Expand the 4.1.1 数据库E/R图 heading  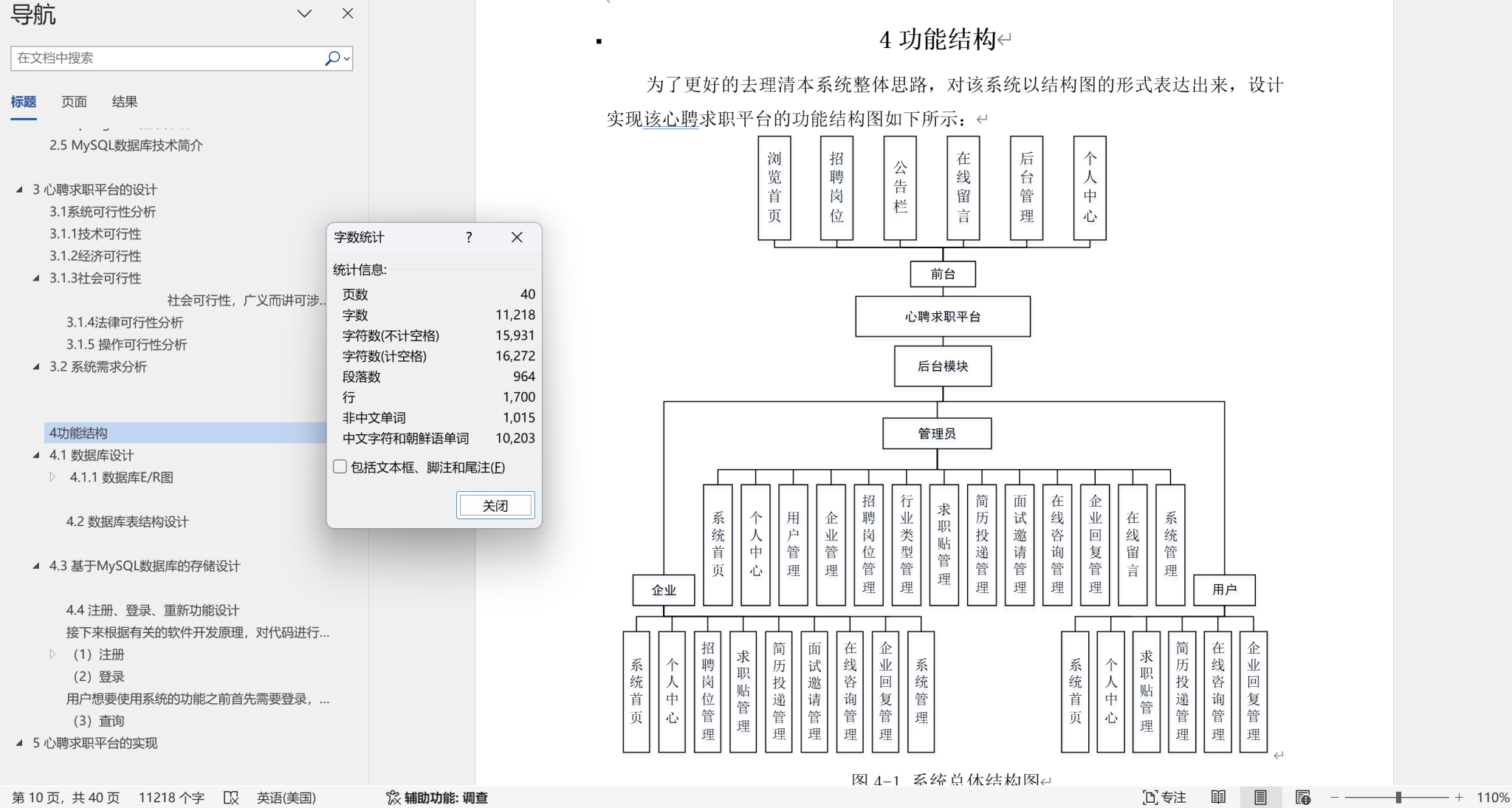pos(52,477)
